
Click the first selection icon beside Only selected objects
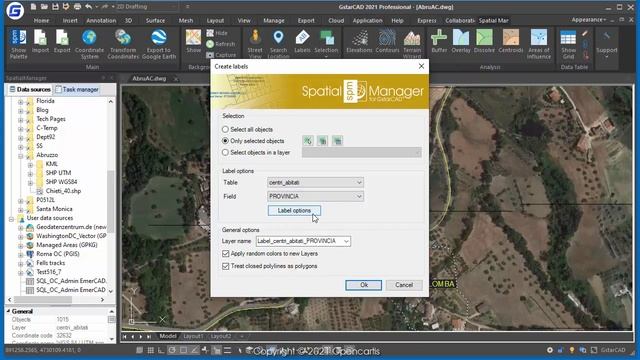308,141
